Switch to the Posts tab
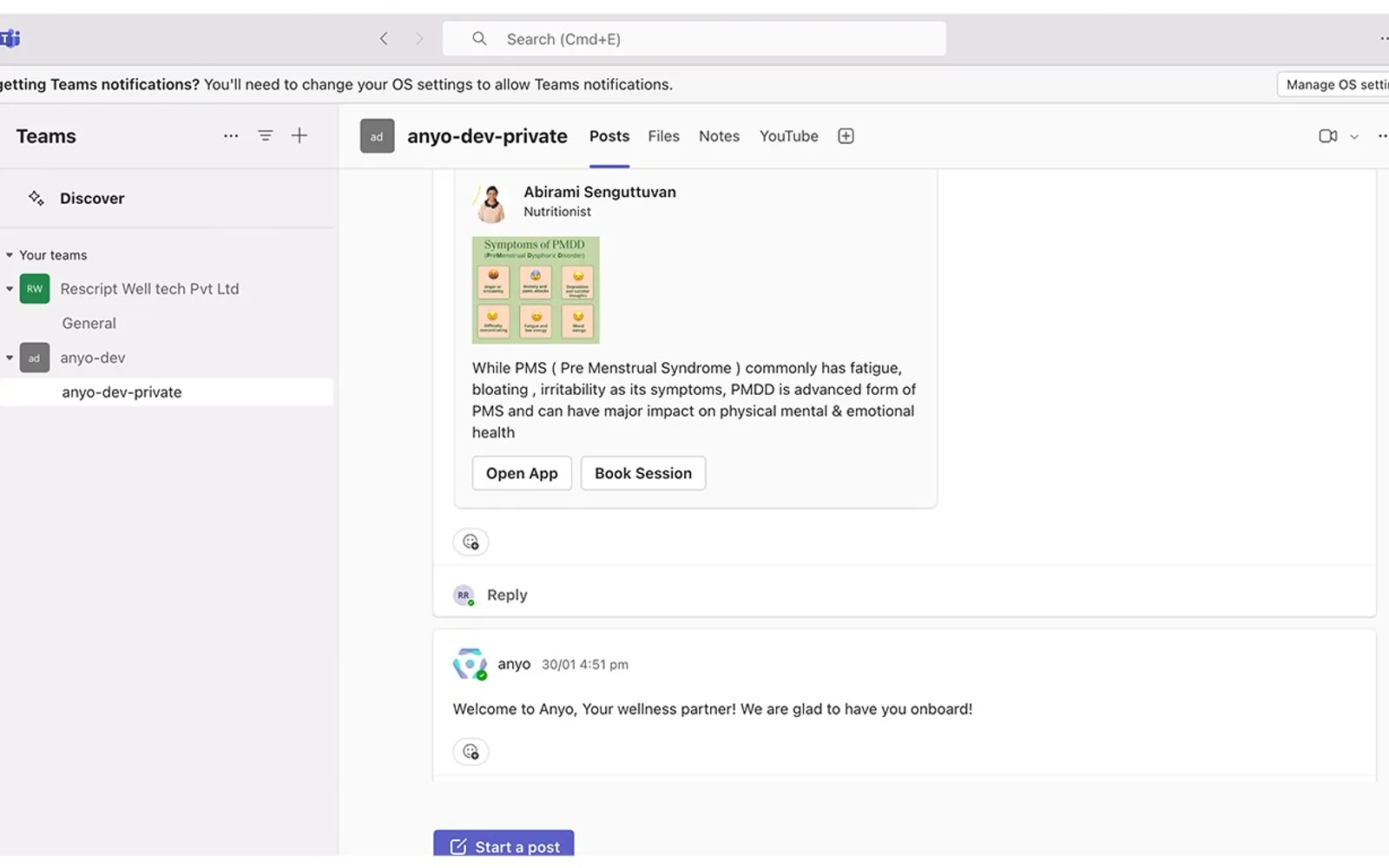Screen dimensions: 1389x868 pyautogui.click(x=609, y=136)
